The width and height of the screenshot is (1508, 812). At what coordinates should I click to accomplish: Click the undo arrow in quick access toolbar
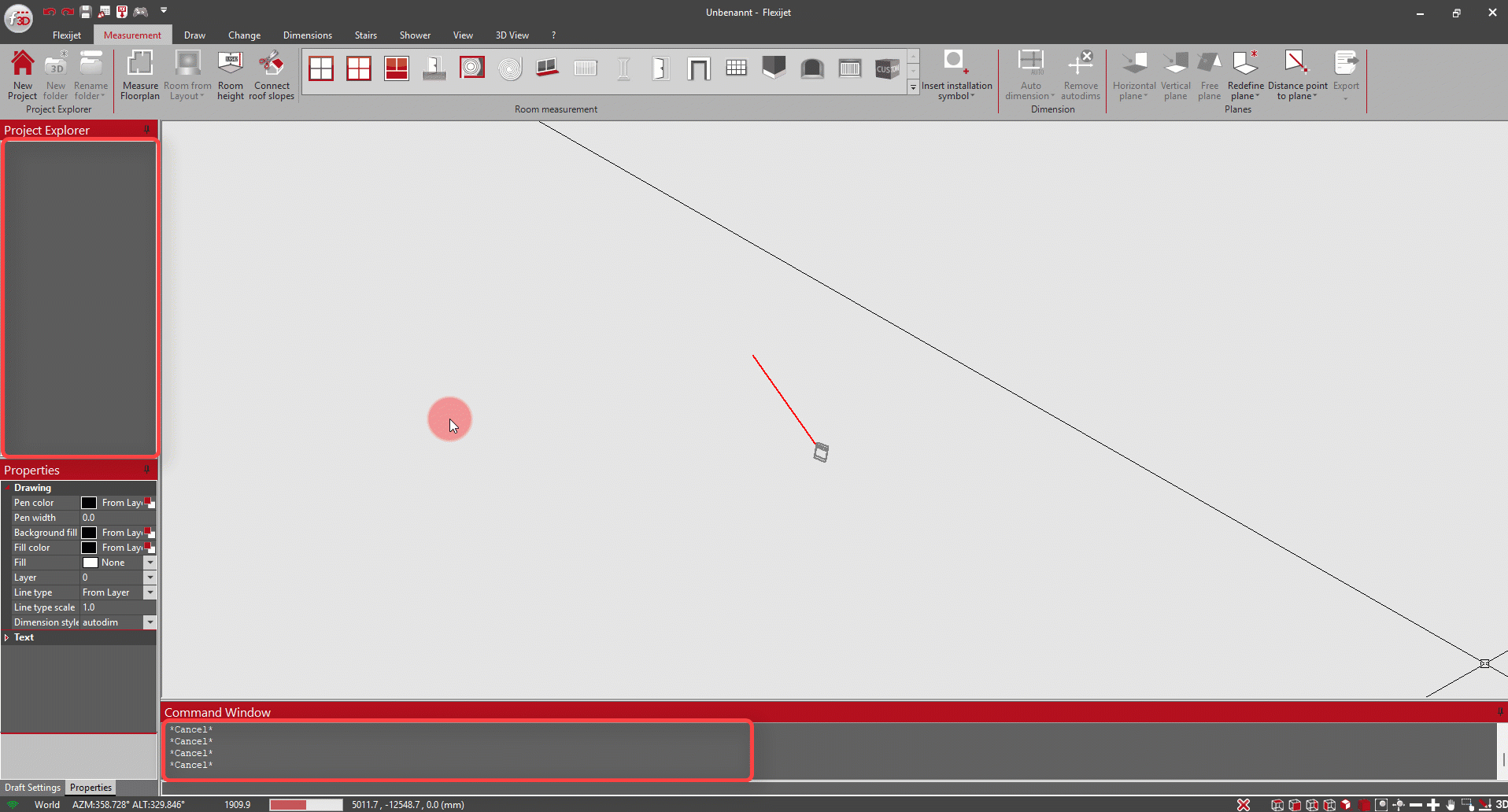(x=50, y=12)
